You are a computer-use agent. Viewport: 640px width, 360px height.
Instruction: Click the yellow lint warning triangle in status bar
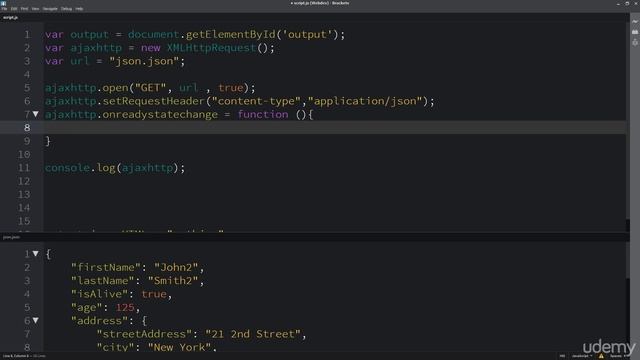click(601, 356)
